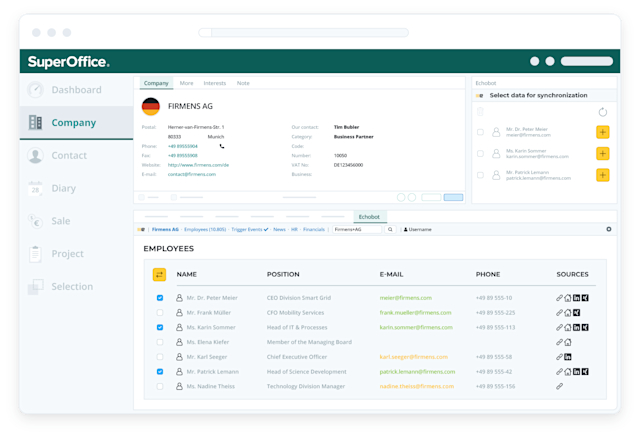Select the Echobot tab in lower panel
Screen dimensions: 640x438
[369, 217]
